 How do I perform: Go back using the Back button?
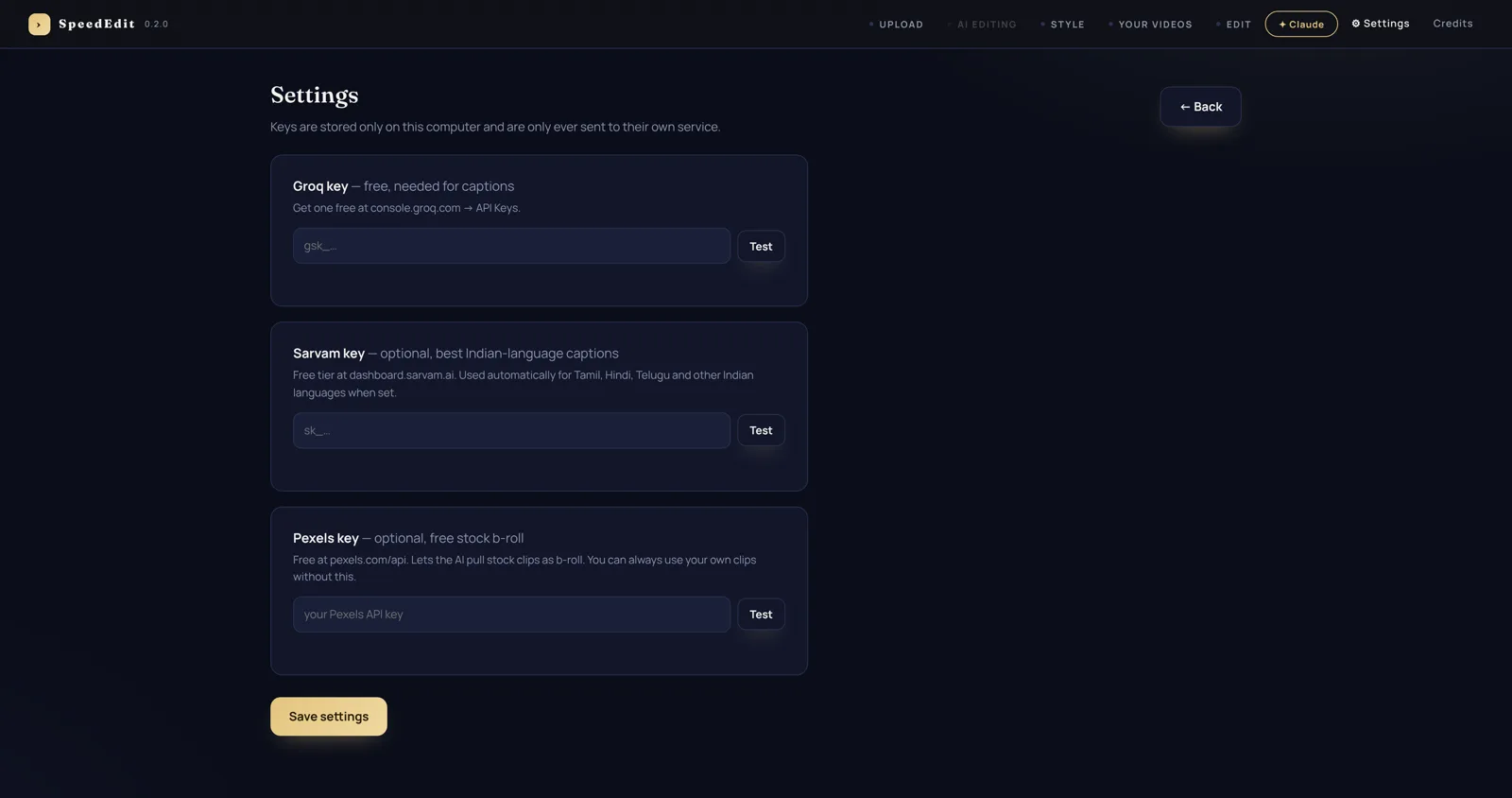tap(1200, 107)
